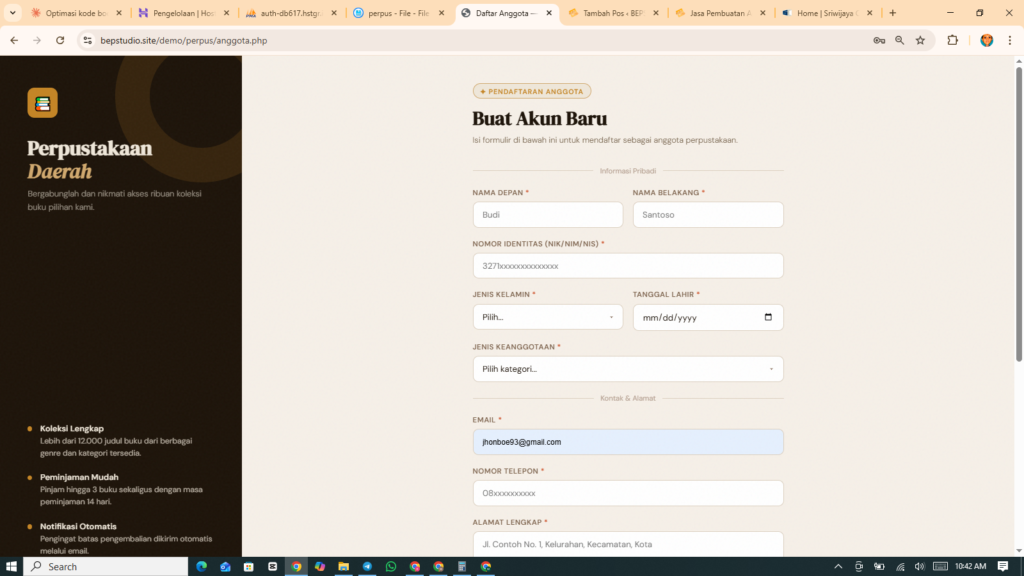Viewport: 1024px width, 576px height.
Task: Open the Jenis Kelamin selection dropdown
Action: tap(547, 317)
